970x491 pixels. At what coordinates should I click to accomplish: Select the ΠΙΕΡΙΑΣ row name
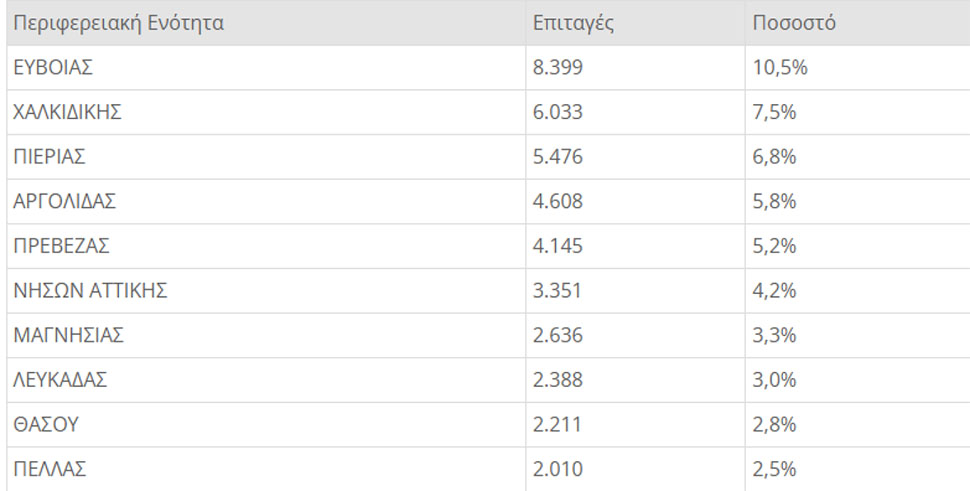[x=49, y=157]
